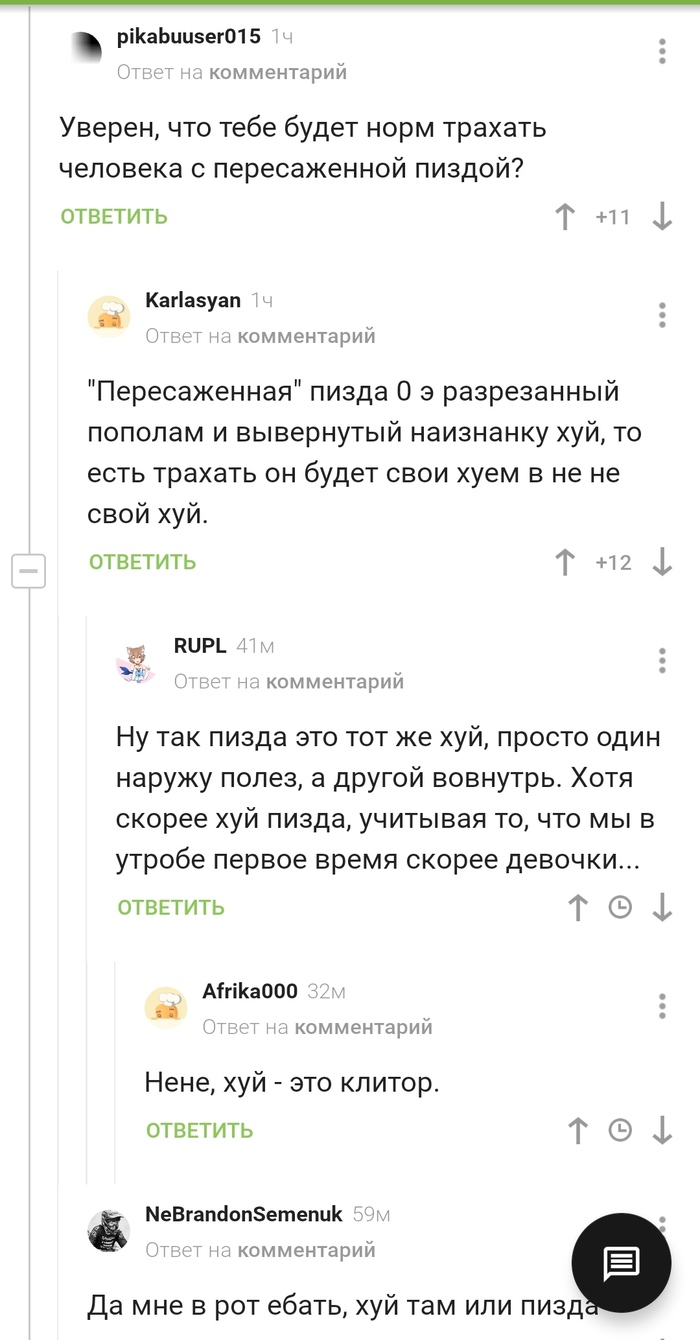
Task: Open three-dot menu on RUPL's comment
Action: (x=662, y=660)
